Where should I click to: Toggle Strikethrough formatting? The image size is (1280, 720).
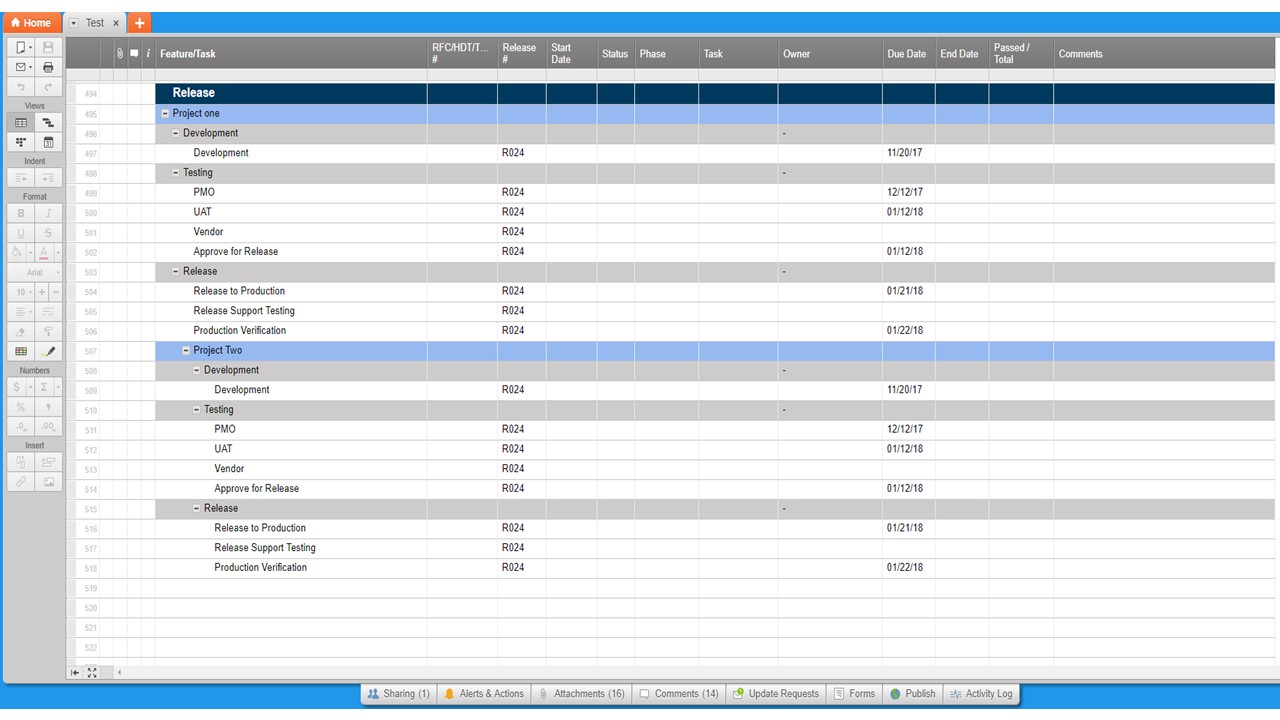tap(48, 233)
